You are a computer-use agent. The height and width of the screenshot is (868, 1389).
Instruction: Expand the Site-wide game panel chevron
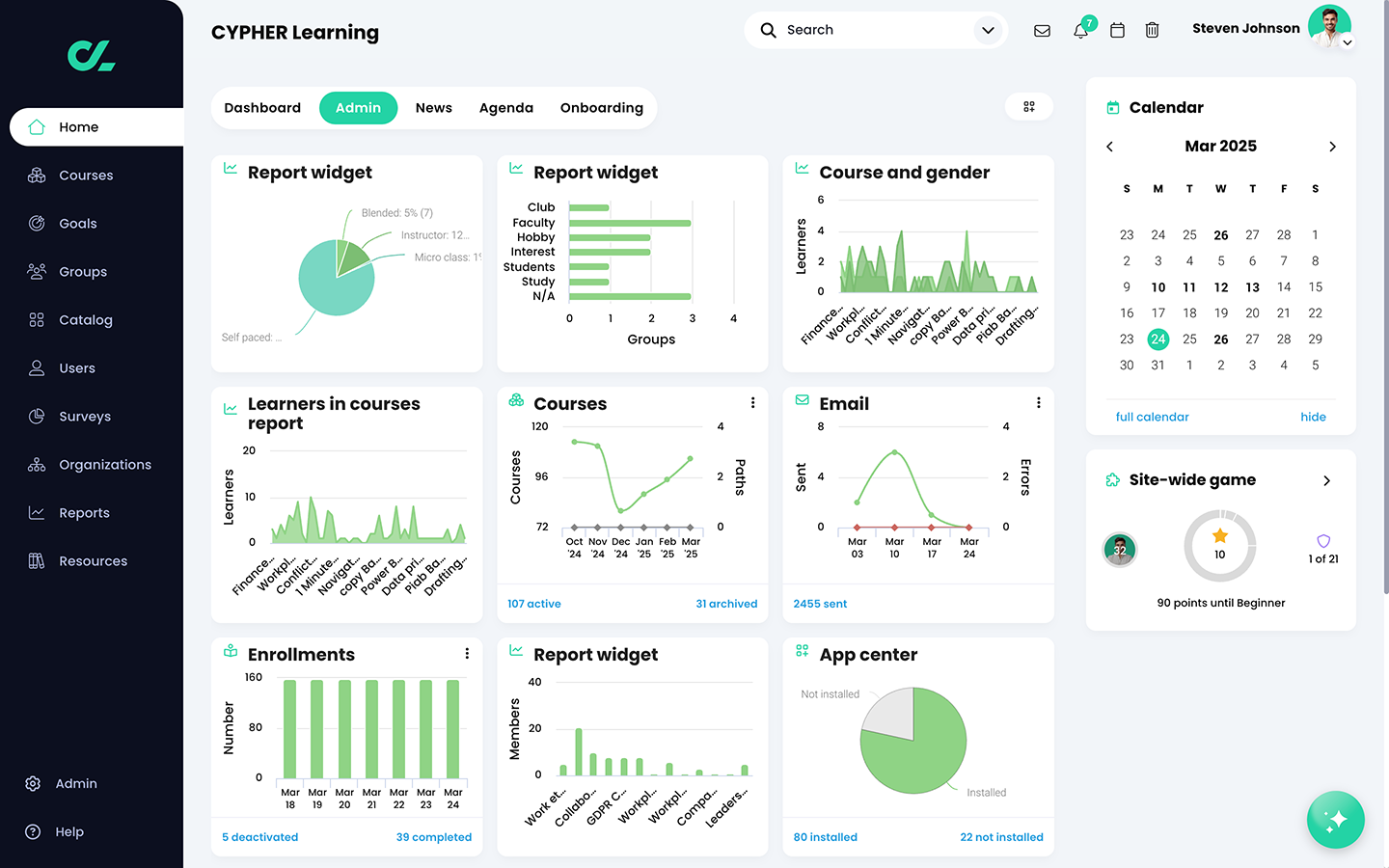tap(1326, 479)
